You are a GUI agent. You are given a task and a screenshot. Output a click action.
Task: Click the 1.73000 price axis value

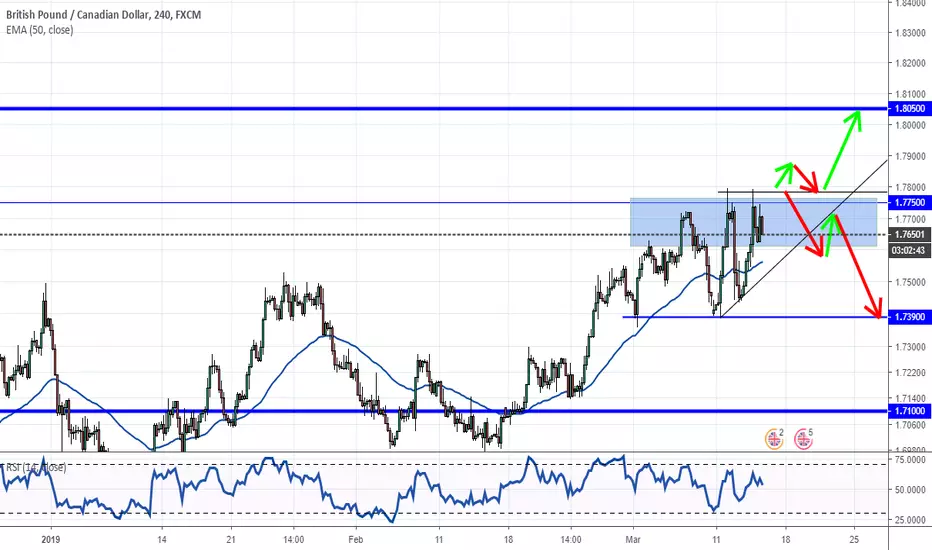coord(910,347)
